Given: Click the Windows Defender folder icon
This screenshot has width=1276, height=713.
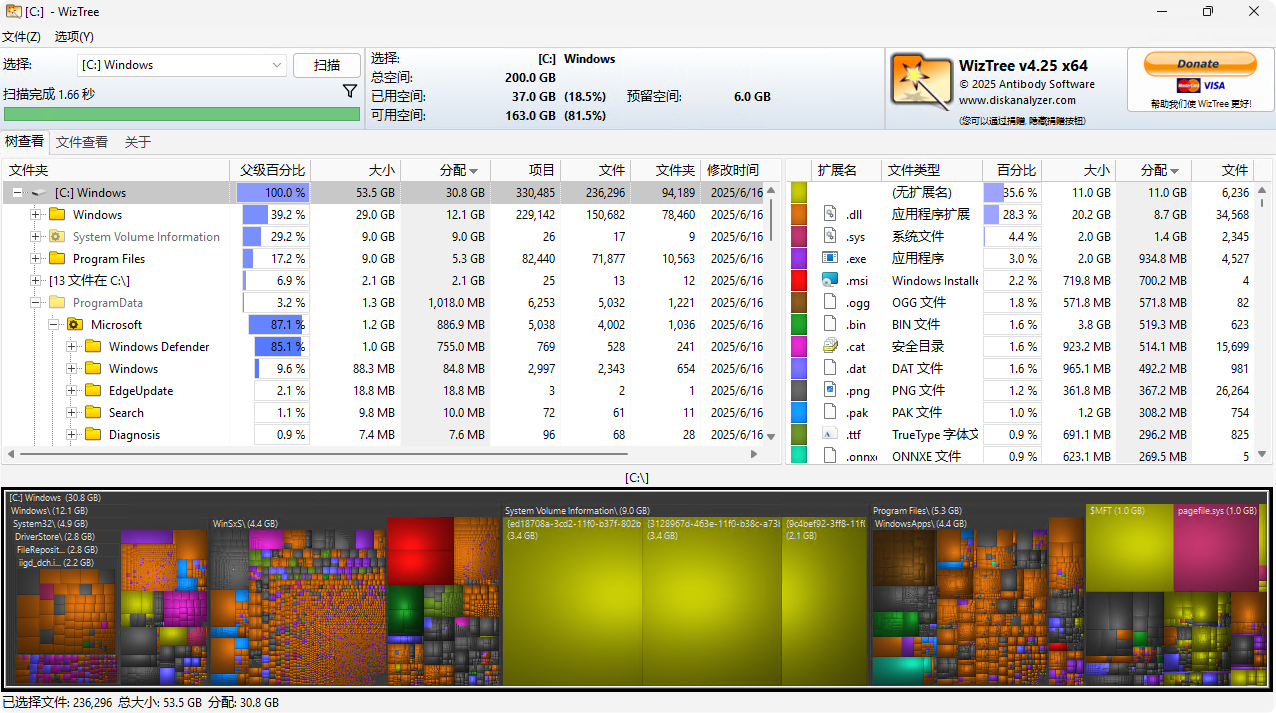Looking at the screenshot, I should 93,347.
